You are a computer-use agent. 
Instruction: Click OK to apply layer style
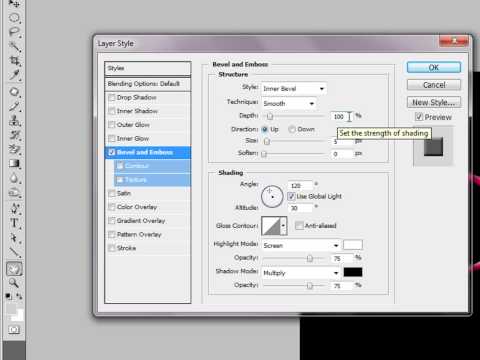pos(434,67)
